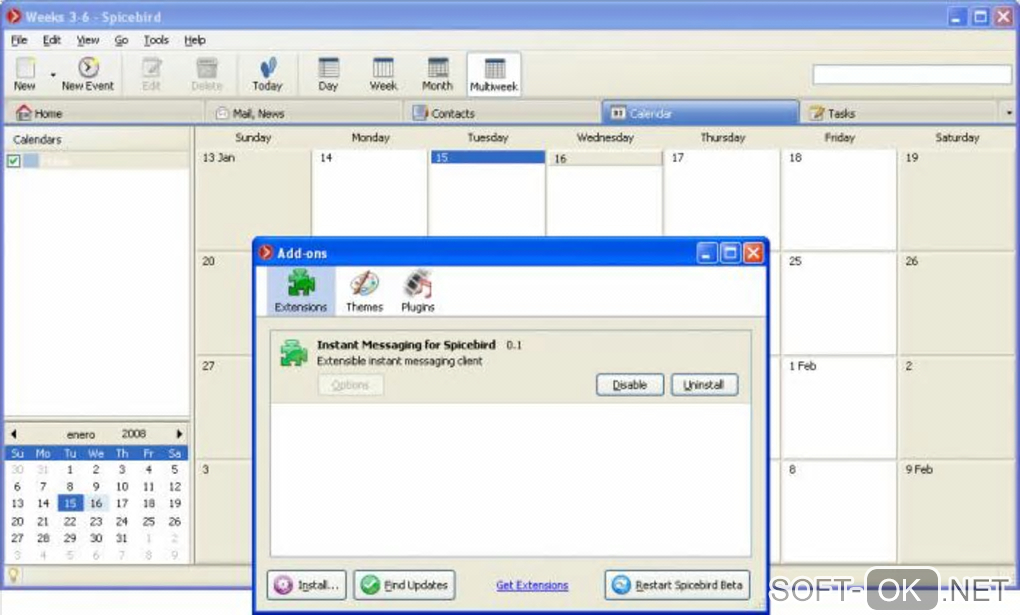The image size is (1020, 615).
Task: Switch to the Mail, News tab
Action: pyautogui.click(x=304, y=113)
